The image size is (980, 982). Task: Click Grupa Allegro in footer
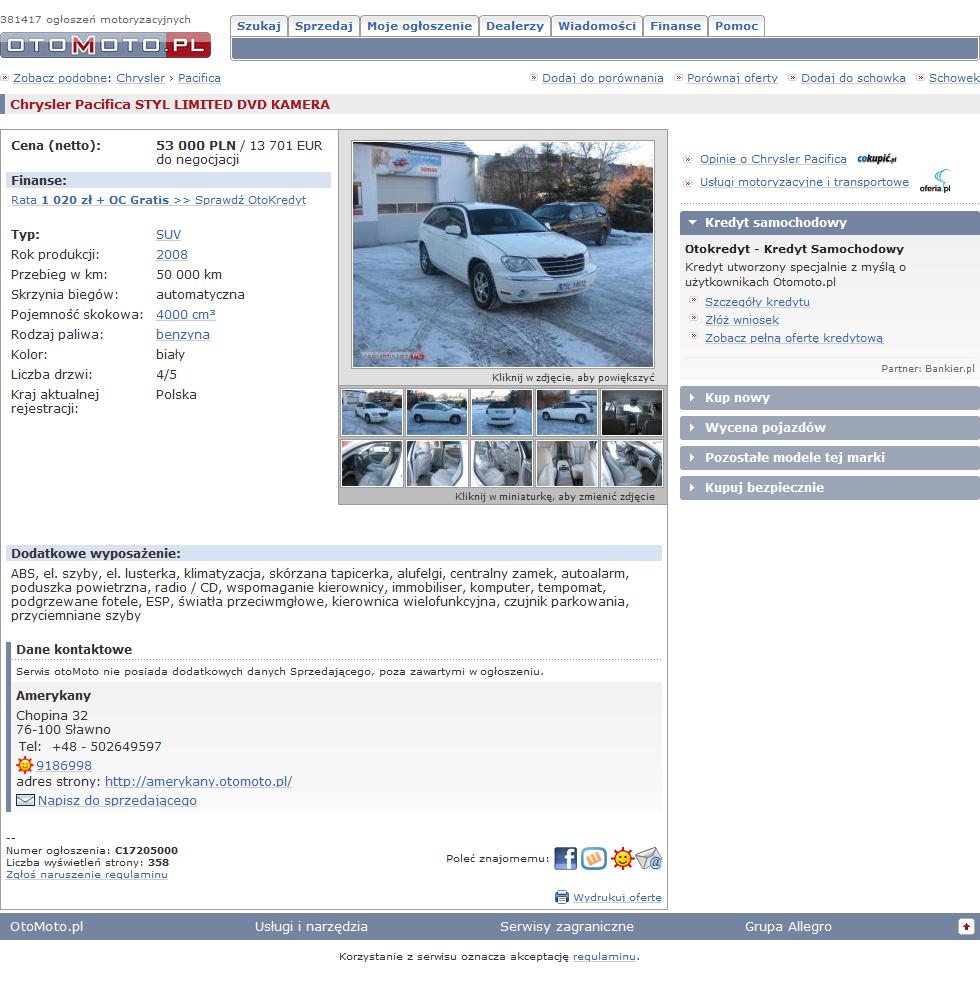788,926
